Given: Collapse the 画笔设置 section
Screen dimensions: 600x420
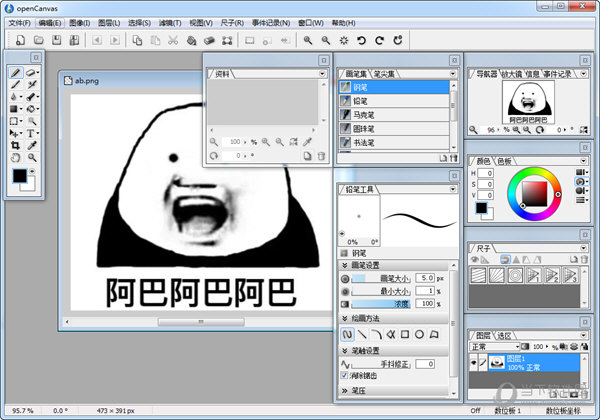Looking at the screenshot, I should pos(344,265).
